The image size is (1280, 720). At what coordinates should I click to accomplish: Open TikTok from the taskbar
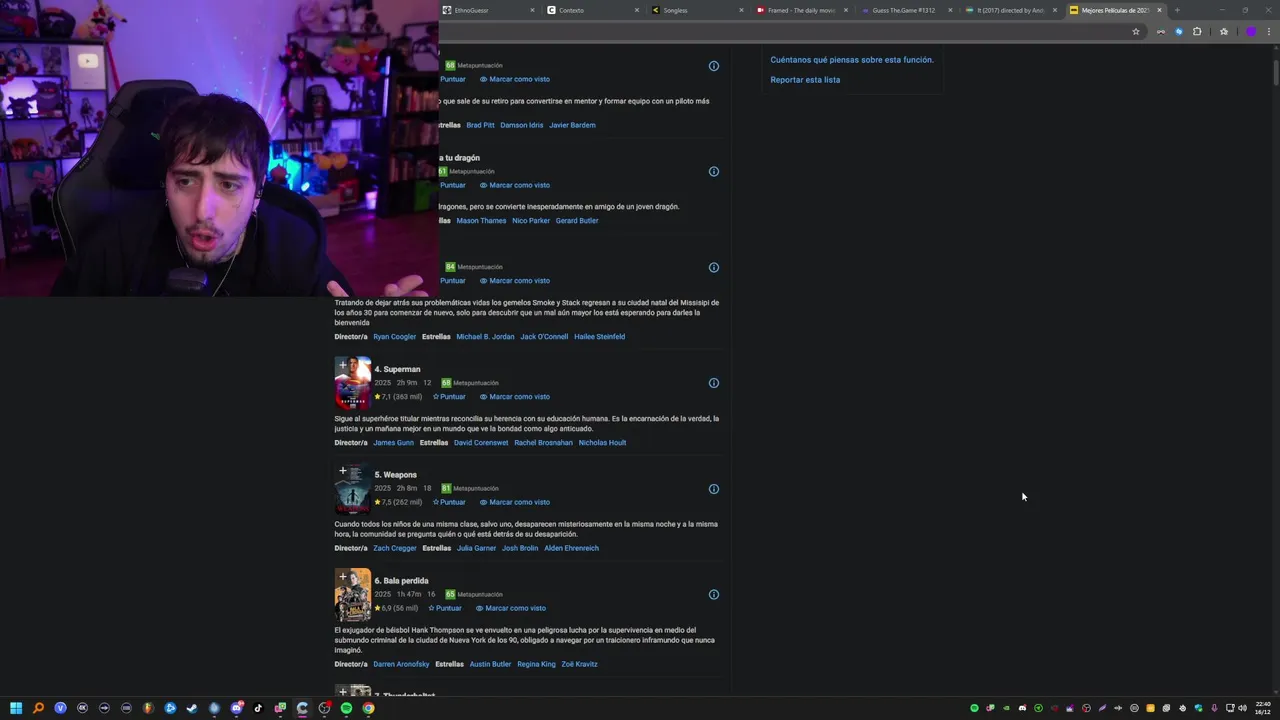(258, 708)
